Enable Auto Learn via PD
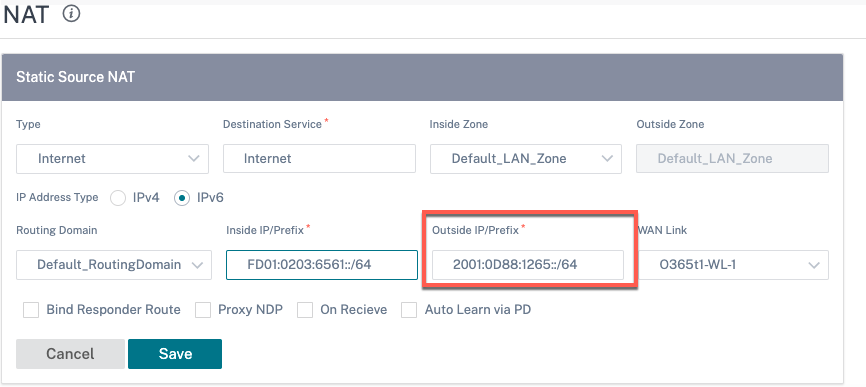Viewport: 866px width, 387px height. click(409, 310)
